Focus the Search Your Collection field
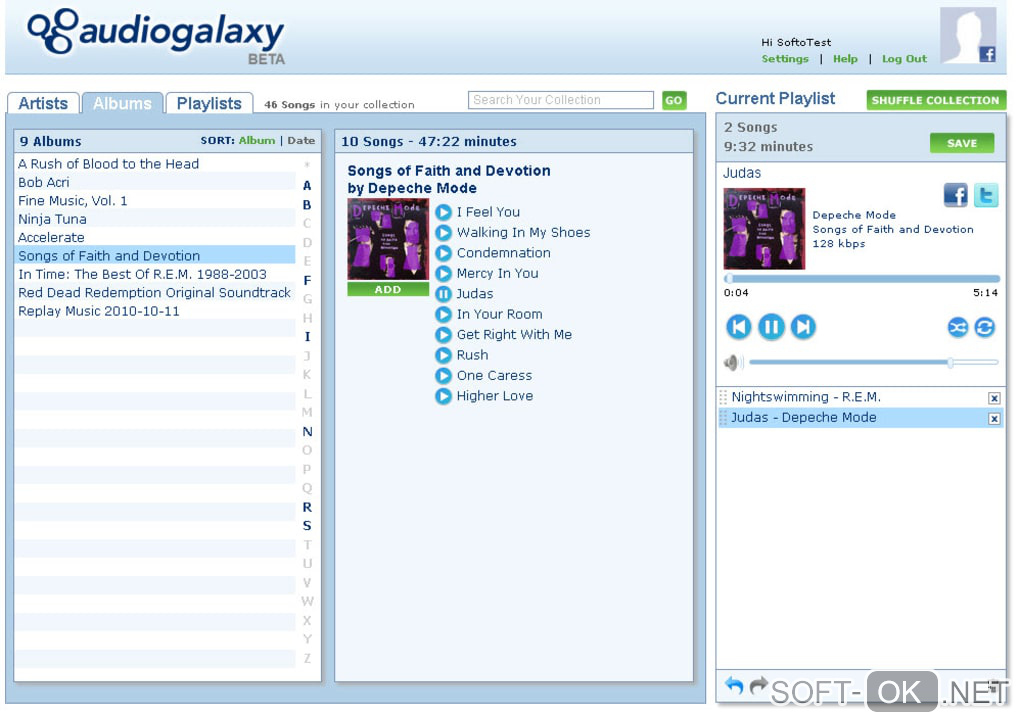Screen dimensions: 1020x717 (560, 100)
